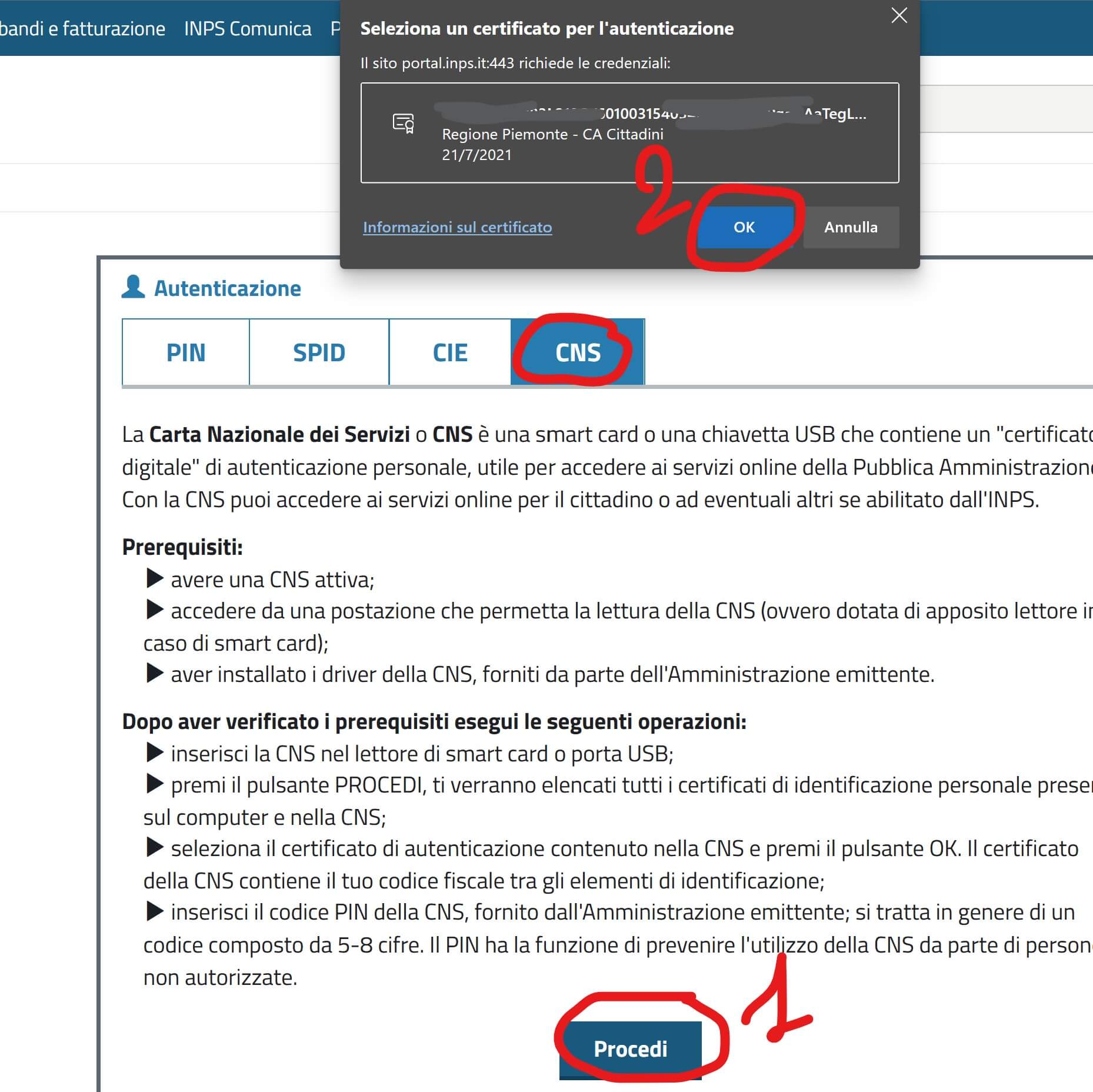Close the certificate selection dialog
This screenshot has height=1092, width=1093.
tap(899, 15)
